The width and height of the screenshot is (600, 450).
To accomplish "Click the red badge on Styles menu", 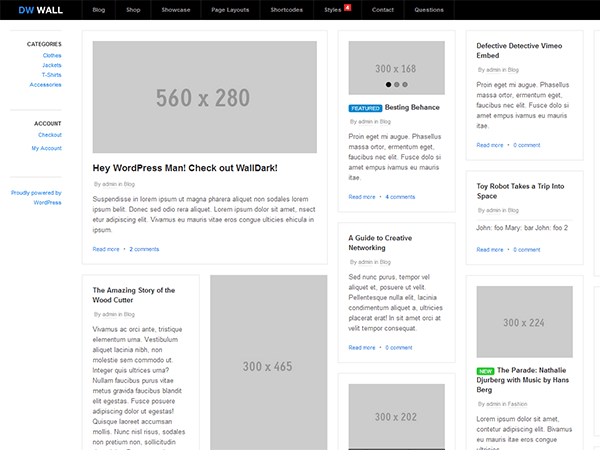I will 347,7.
